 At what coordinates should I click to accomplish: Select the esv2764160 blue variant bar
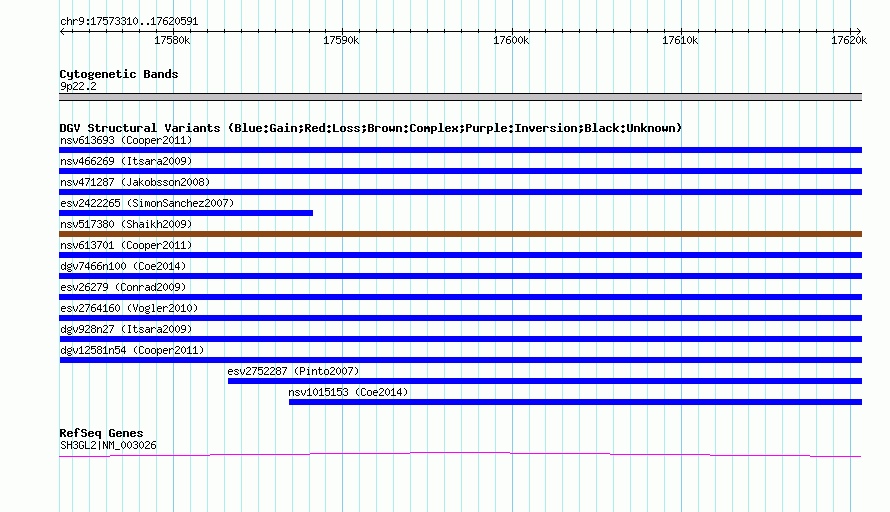tap(460, 318)
